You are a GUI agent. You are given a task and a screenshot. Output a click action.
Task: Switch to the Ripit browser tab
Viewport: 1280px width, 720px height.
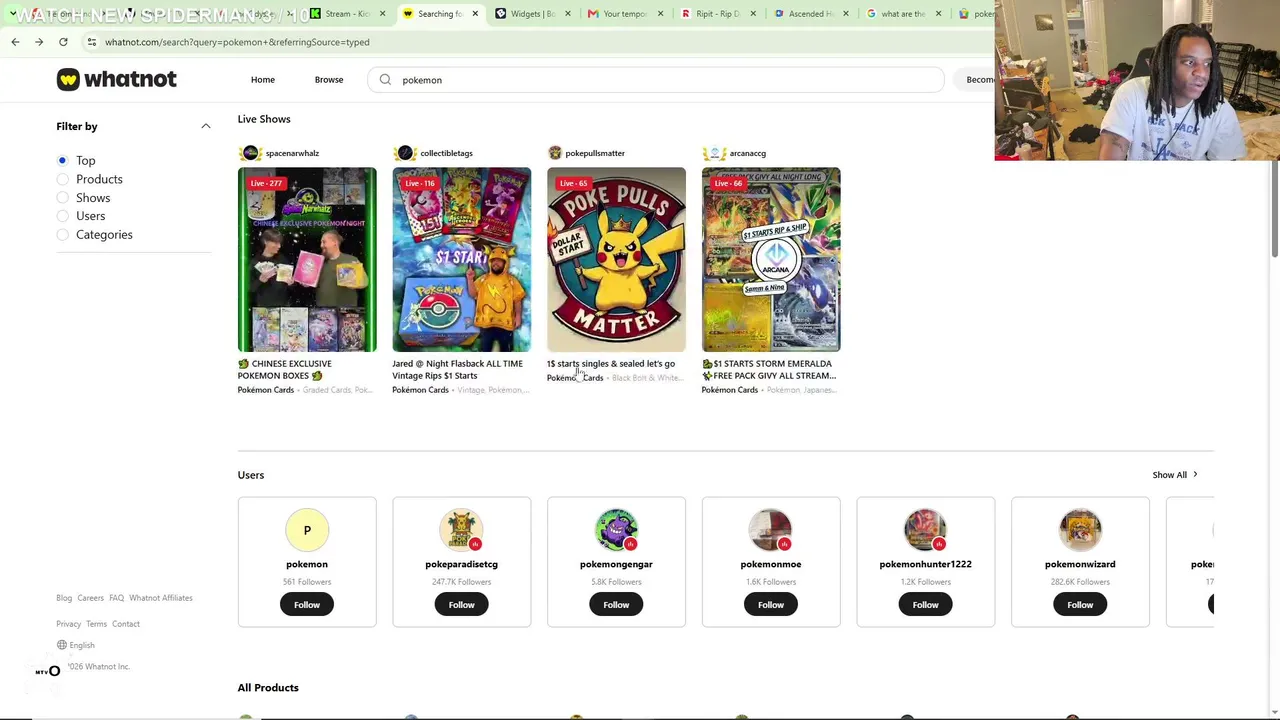click(717, 14)
